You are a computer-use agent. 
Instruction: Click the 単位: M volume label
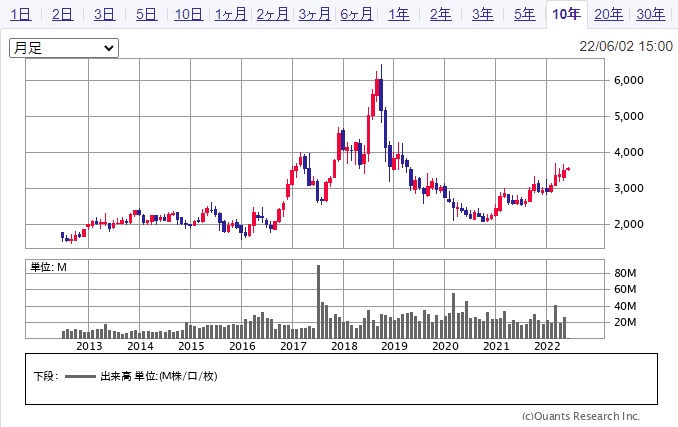click(48, 267)
